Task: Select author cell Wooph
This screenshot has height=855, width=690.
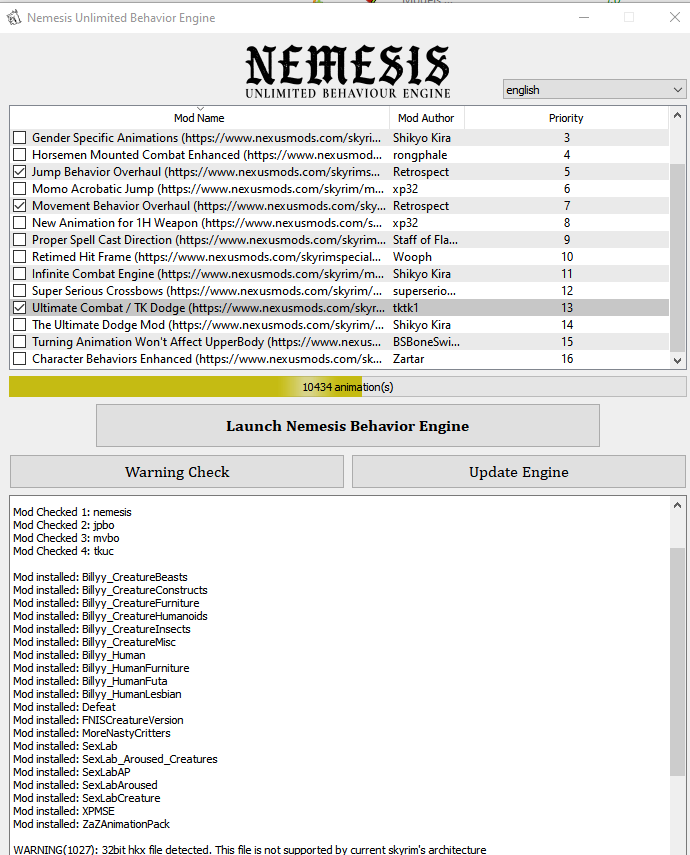Action: coord(412,257)
